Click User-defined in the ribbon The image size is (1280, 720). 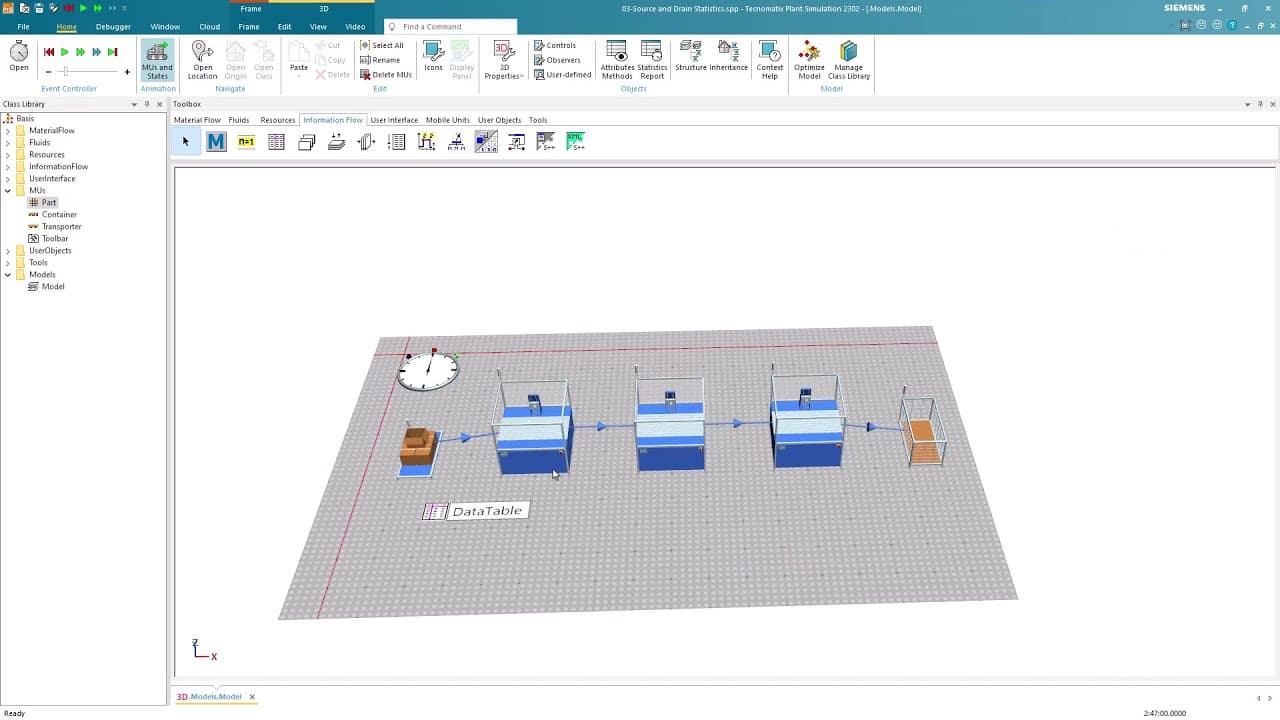click(x=562, y=75)
